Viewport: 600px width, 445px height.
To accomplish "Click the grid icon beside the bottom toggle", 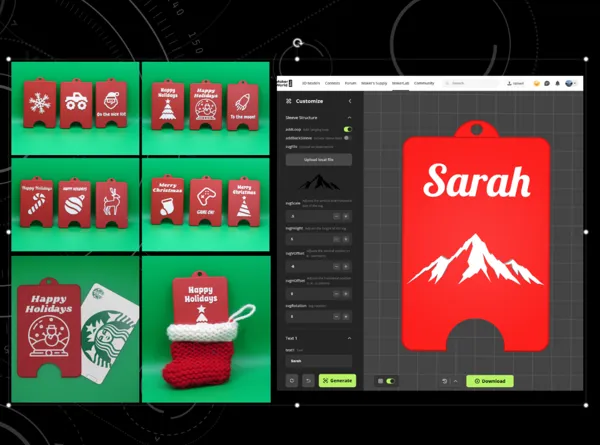I will [x=380, y=381].
